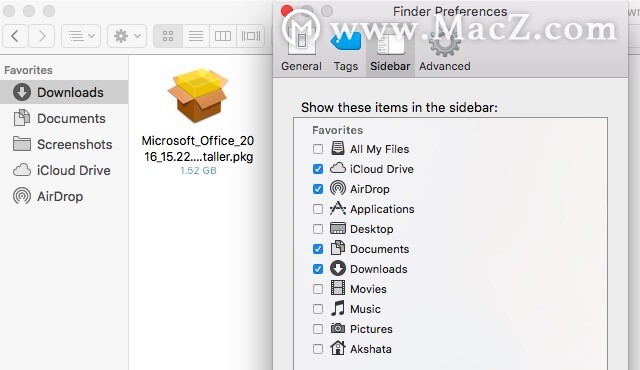Uncheck the Documents checkbox in preferences
The image size is (640, 370).
(x=318, y=249)
